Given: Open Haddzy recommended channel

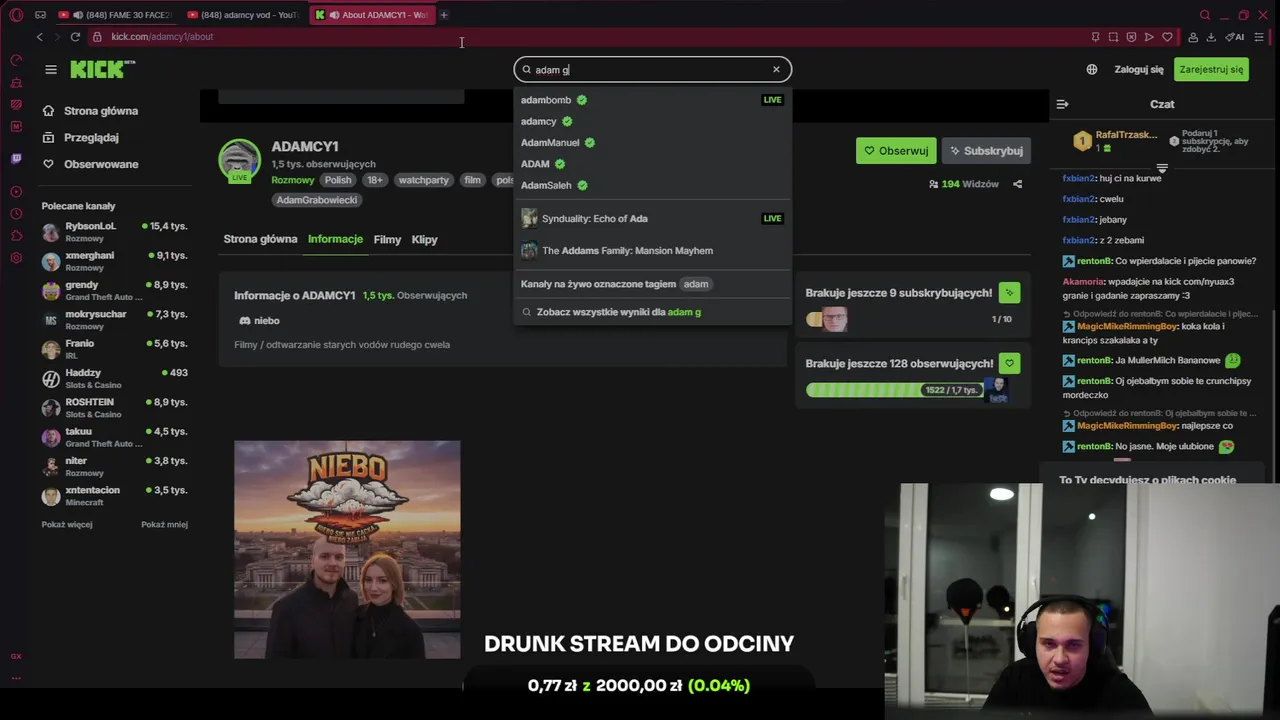Looking at the screenshot, I should point(115,378).
